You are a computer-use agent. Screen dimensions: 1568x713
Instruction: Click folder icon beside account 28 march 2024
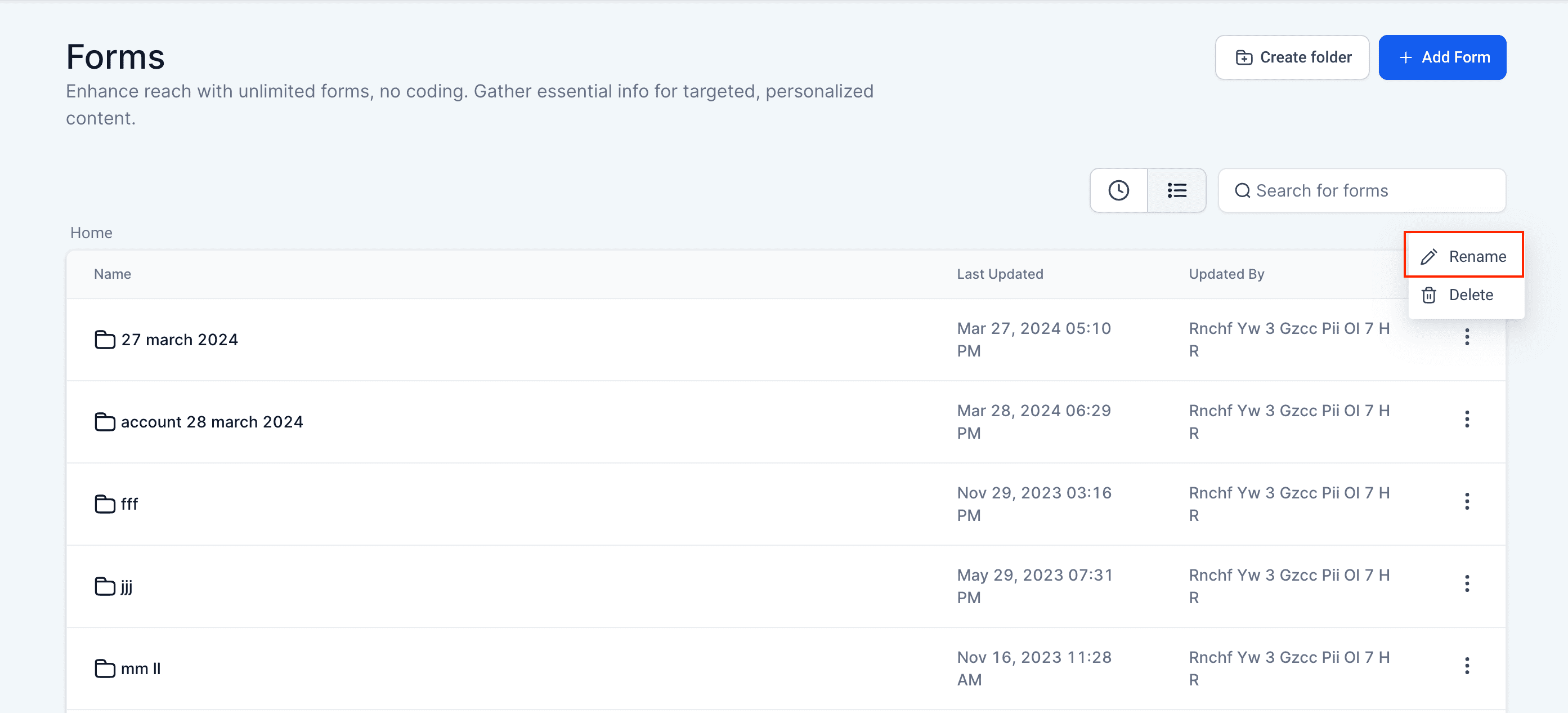[x=105, y=422]
